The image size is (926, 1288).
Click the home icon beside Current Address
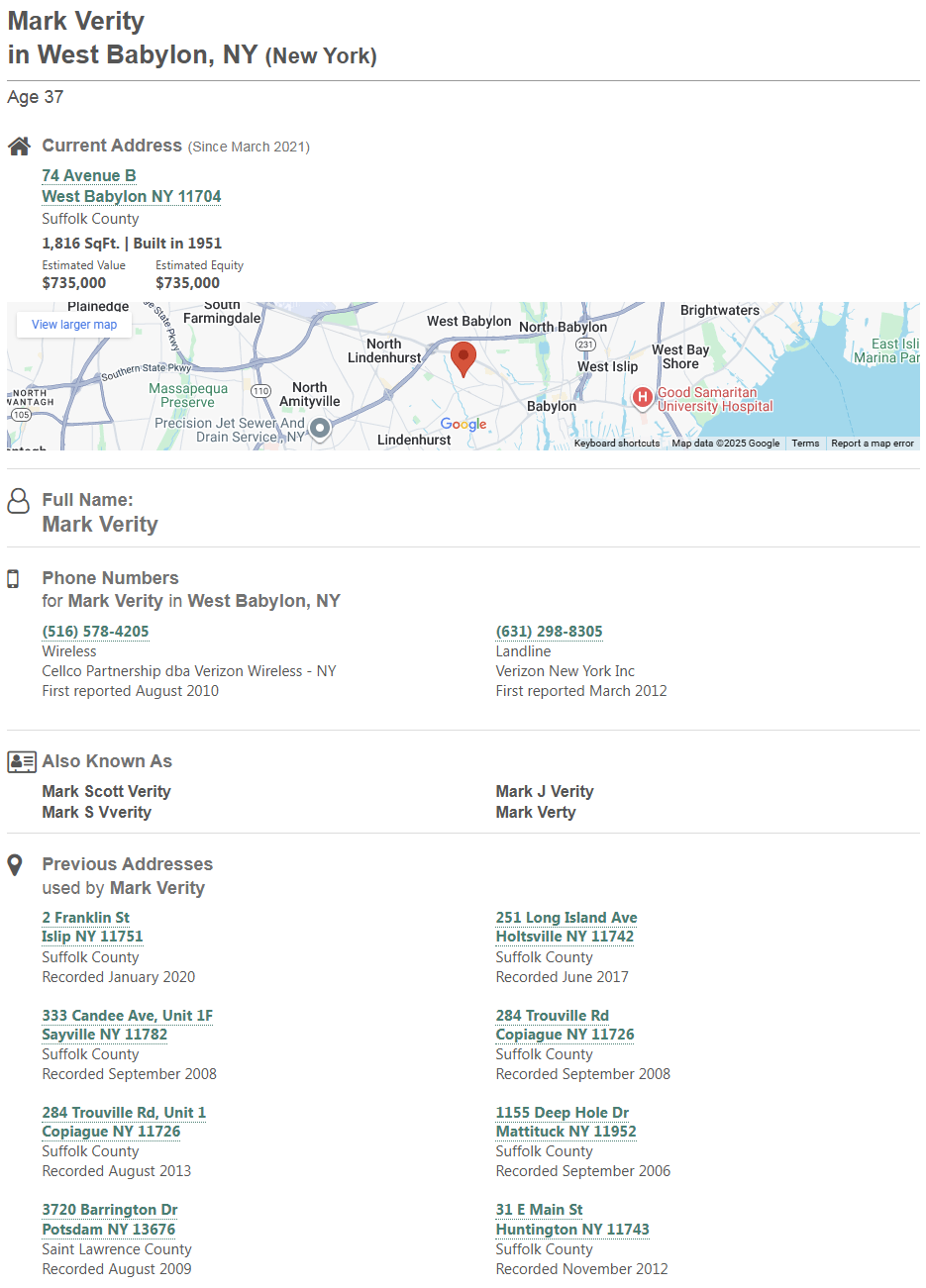point(19,147)
